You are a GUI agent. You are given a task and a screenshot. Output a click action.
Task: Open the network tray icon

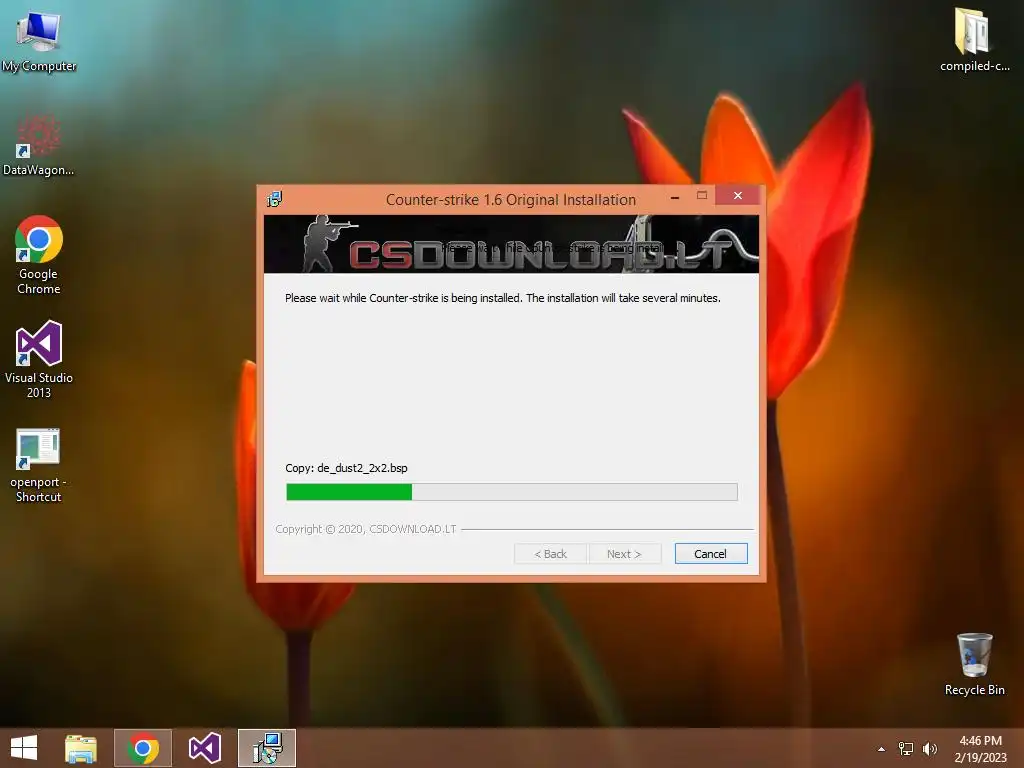(x=906, y=749)
